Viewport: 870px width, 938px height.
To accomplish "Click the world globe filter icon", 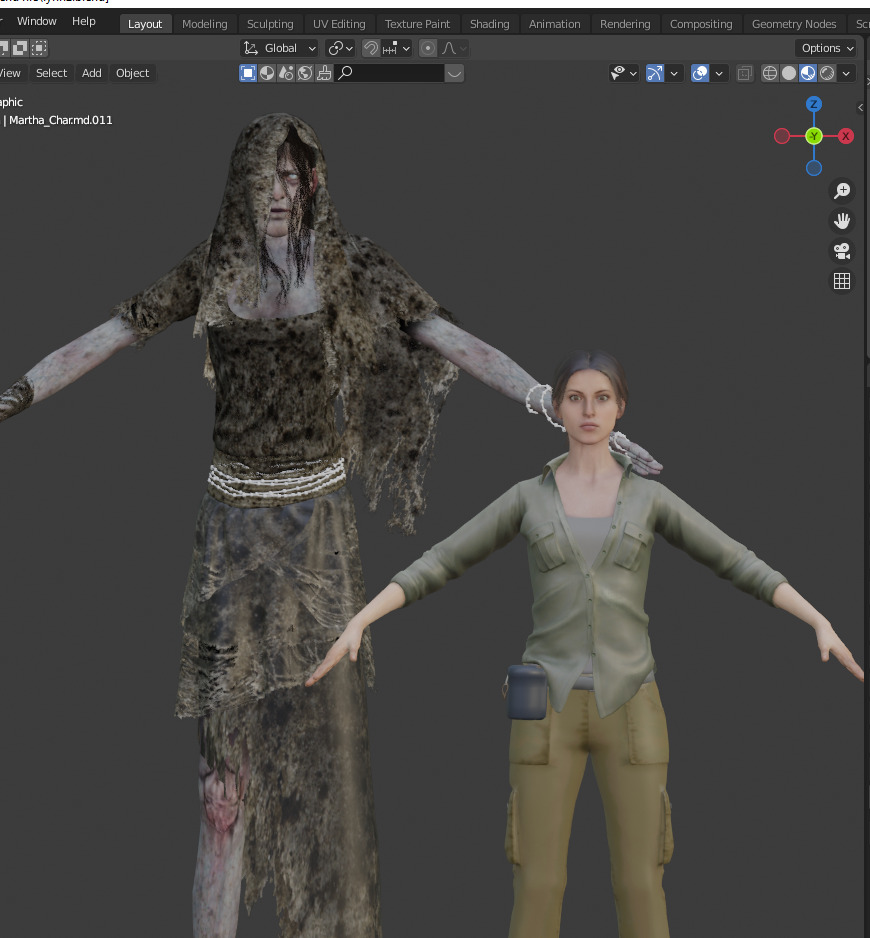I will (x=305, y=73).
